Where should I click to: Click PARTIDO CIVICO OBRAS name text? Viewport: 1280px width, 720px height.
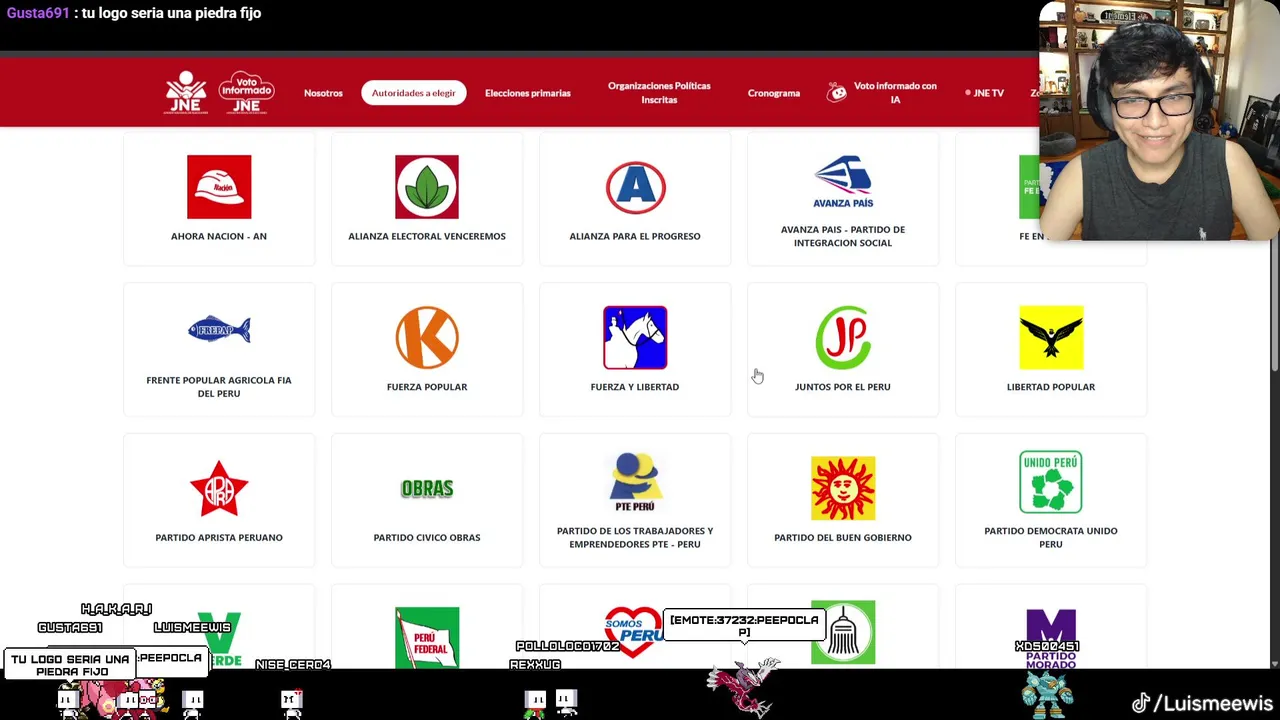click(427, 538)
